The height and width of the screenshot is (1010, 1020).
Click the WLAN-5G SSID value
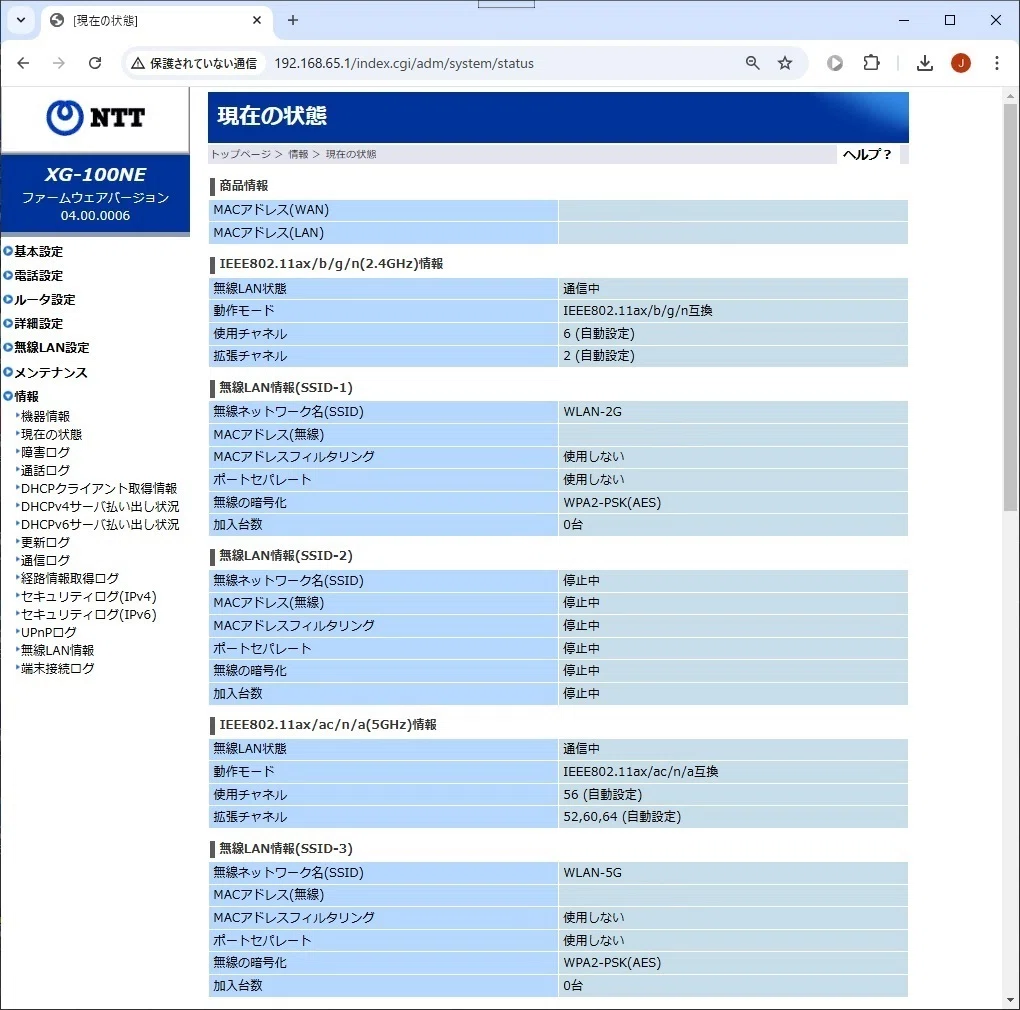tap(593, 873)
